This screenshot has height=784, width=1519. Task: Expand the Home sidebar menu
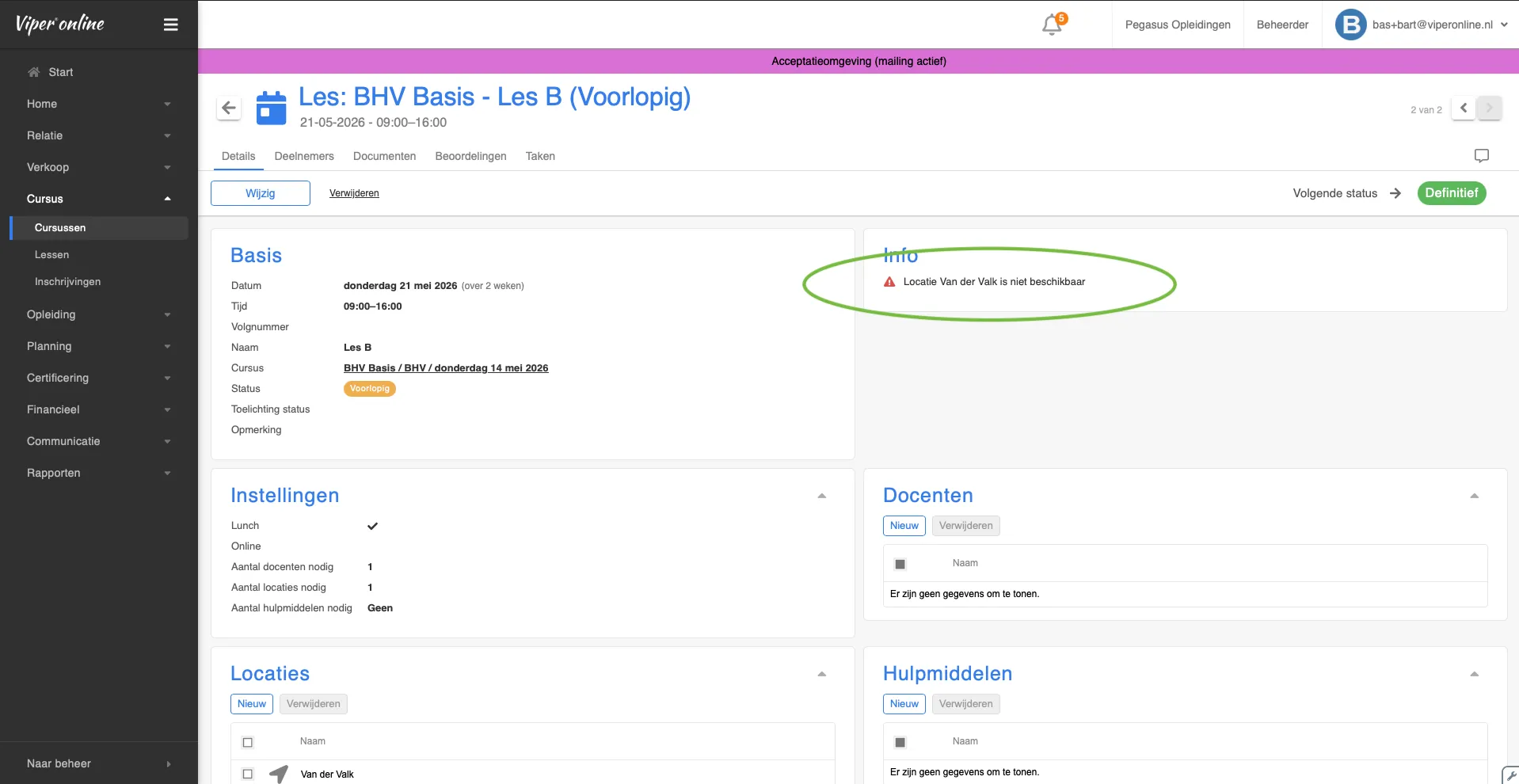99,104
